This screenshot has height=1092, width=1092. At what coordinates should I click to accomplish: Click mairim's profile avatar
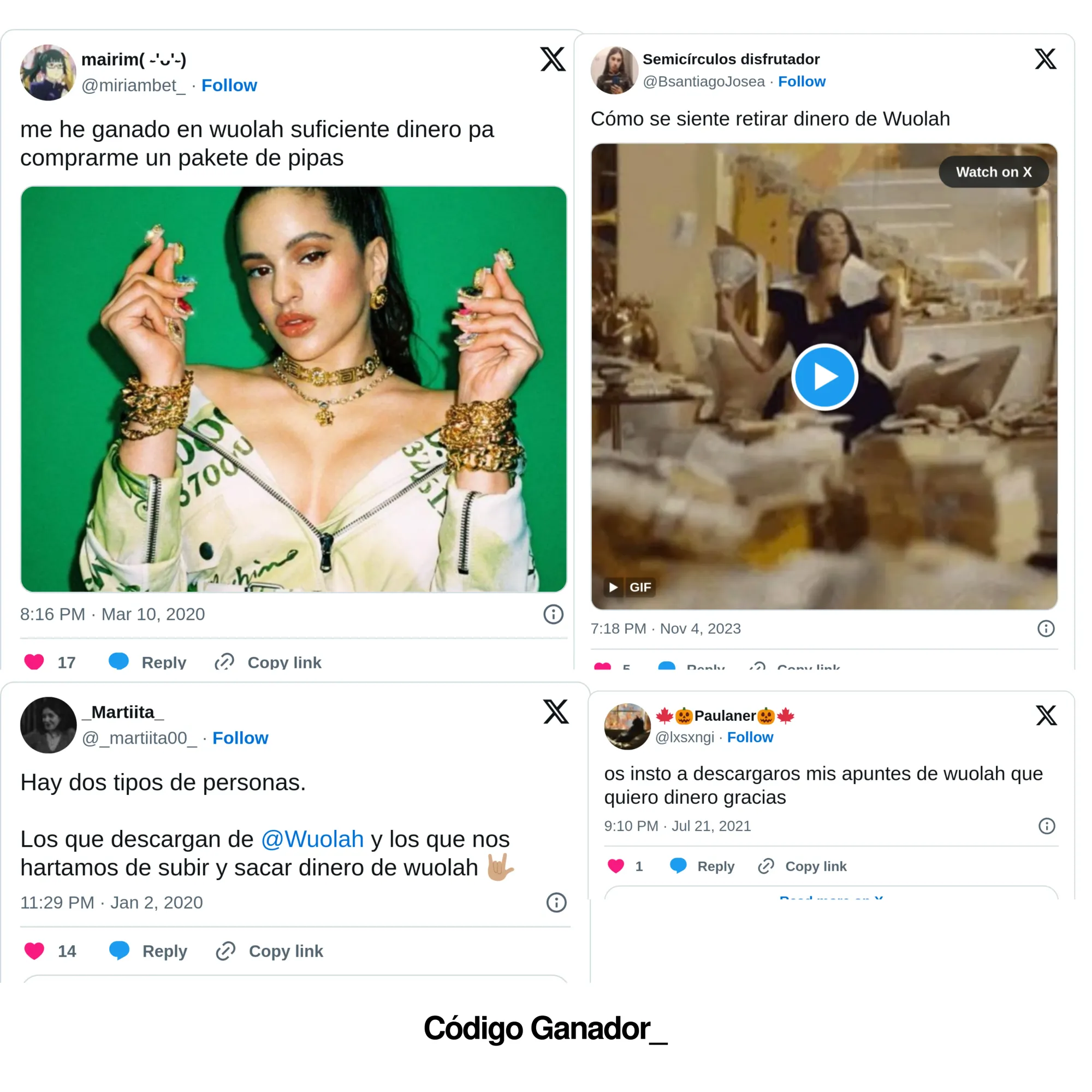point(48,71)
